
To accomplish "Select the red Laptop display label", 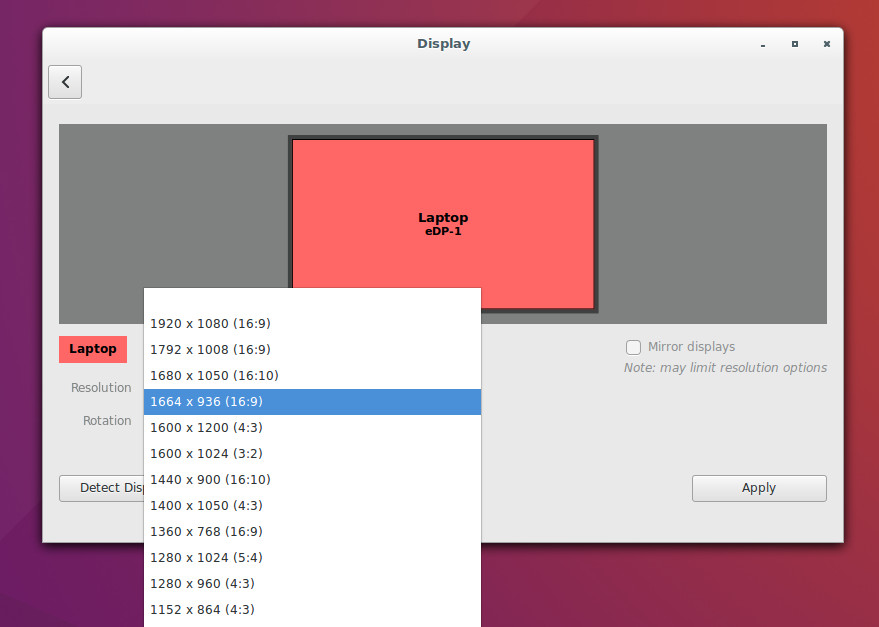I will click(x=93, y=349).
